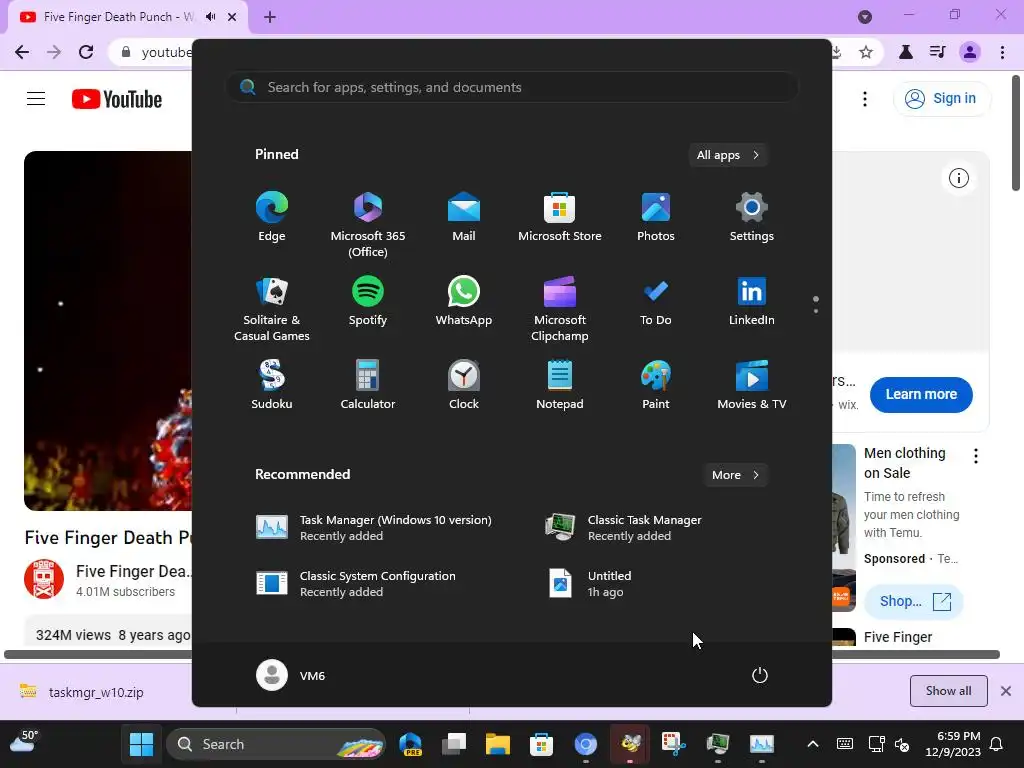Viewport: 1024px width, 768px height.
Task: Show More recommended items
Action: tap(735, 475)
